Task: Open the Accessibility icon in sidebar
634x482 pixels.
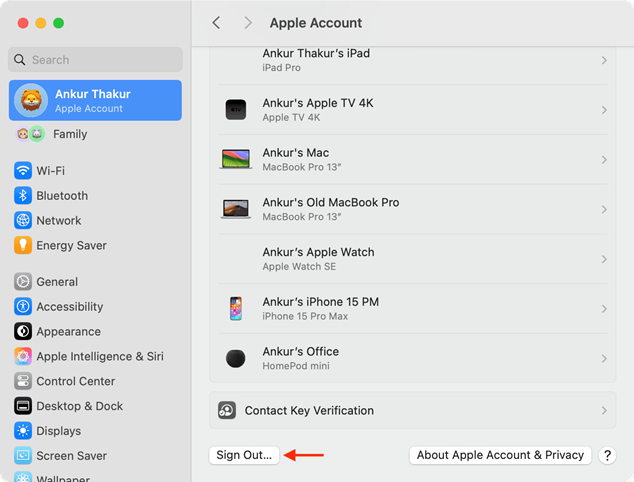Action: 23,307
